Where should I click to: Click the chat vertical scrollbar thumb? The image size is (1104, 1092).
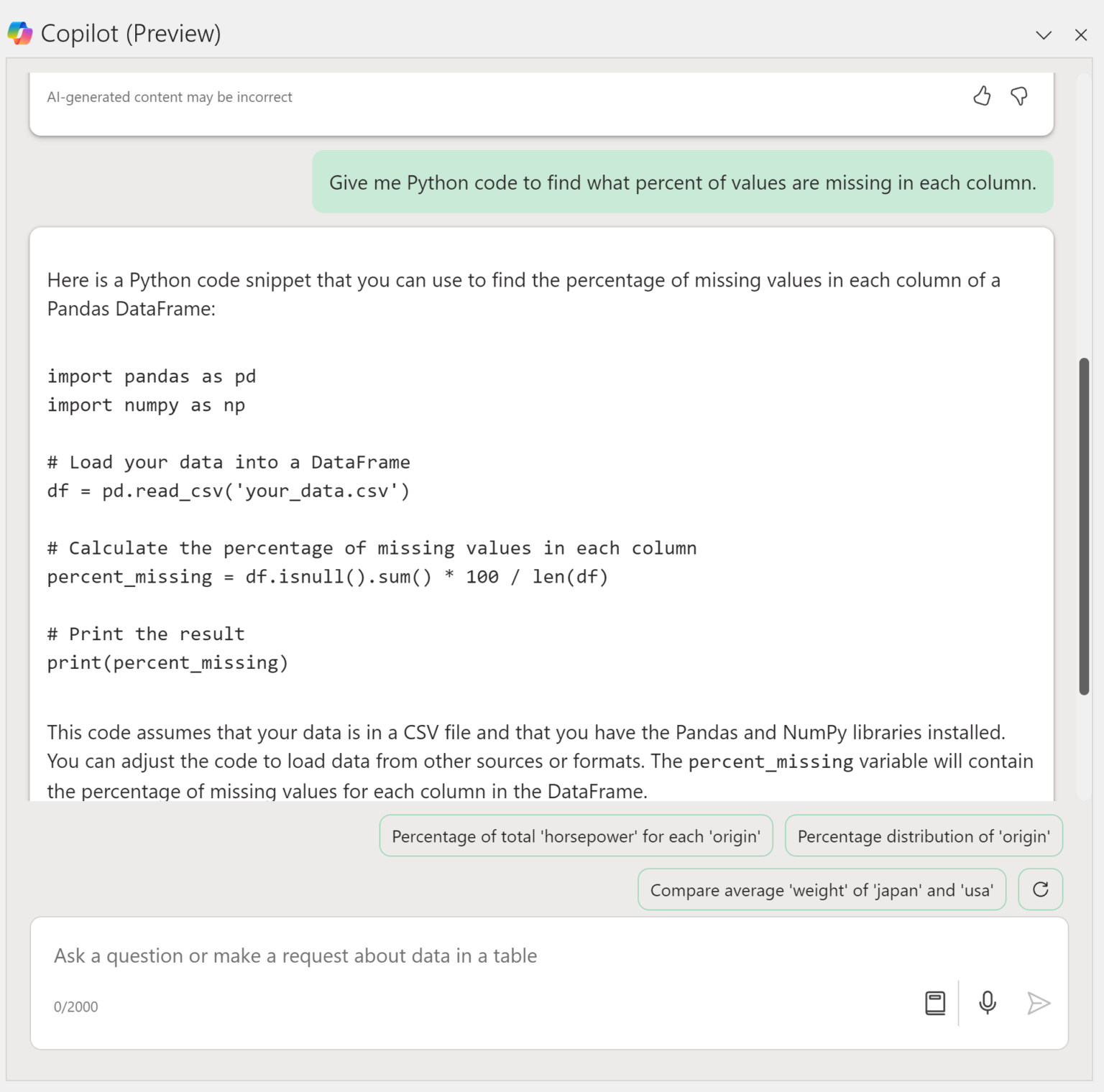click(x=1084, y=526)
